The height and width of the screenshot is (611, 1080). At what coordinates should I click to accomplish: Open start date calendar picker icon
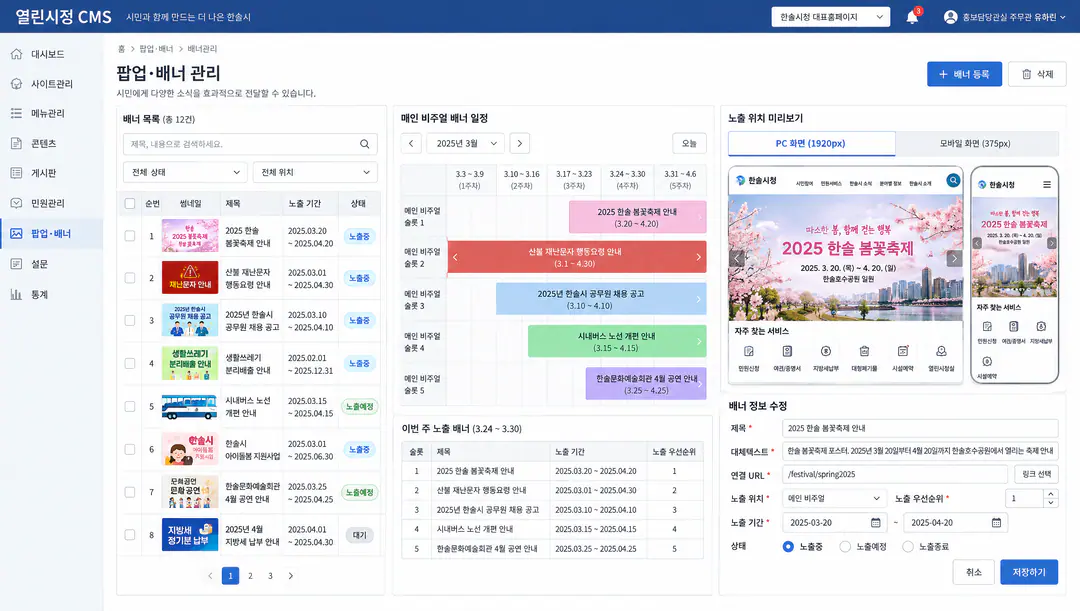[x=875, y=523]
